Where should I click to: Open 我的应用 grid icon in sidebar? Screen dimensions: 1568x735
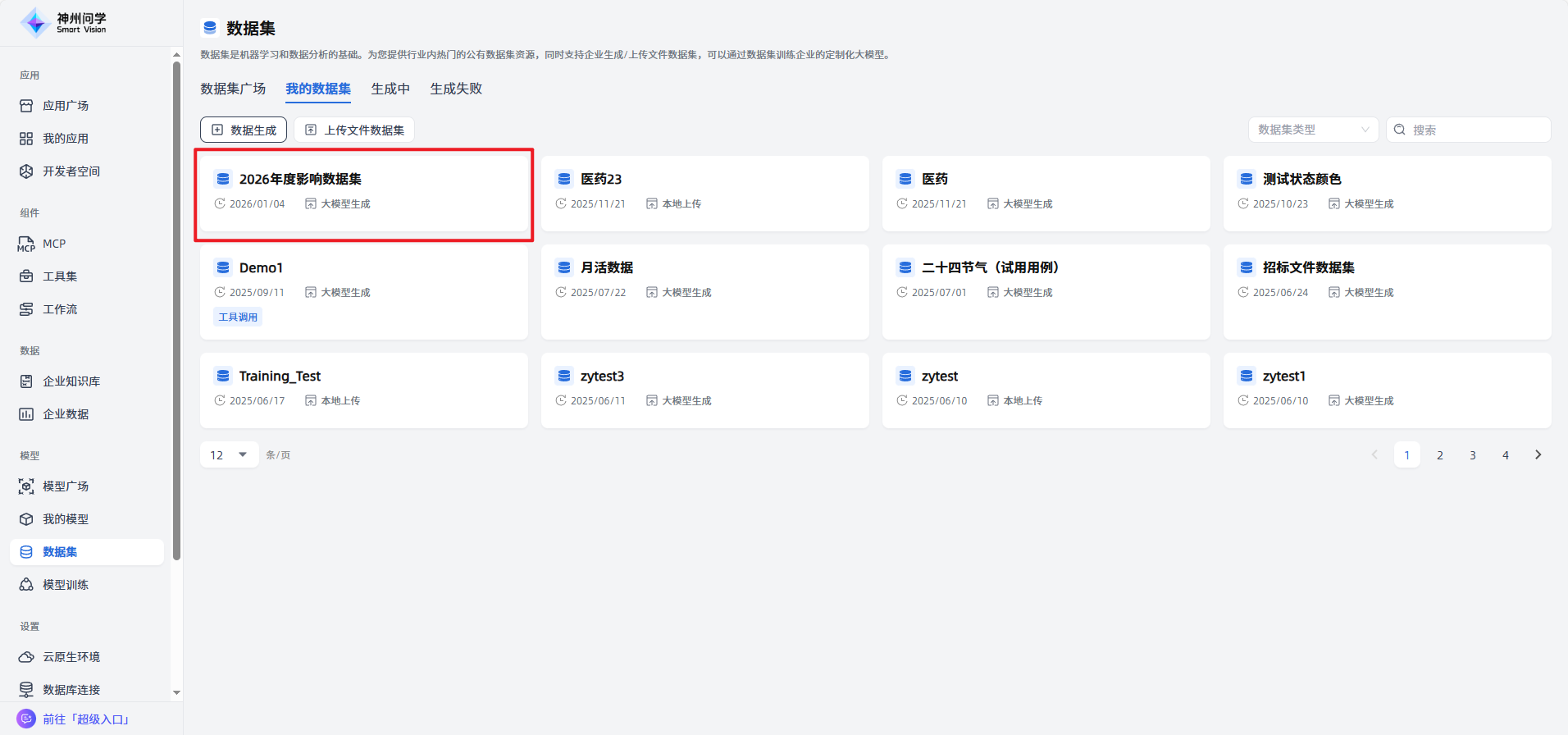[x=26, y=139]
